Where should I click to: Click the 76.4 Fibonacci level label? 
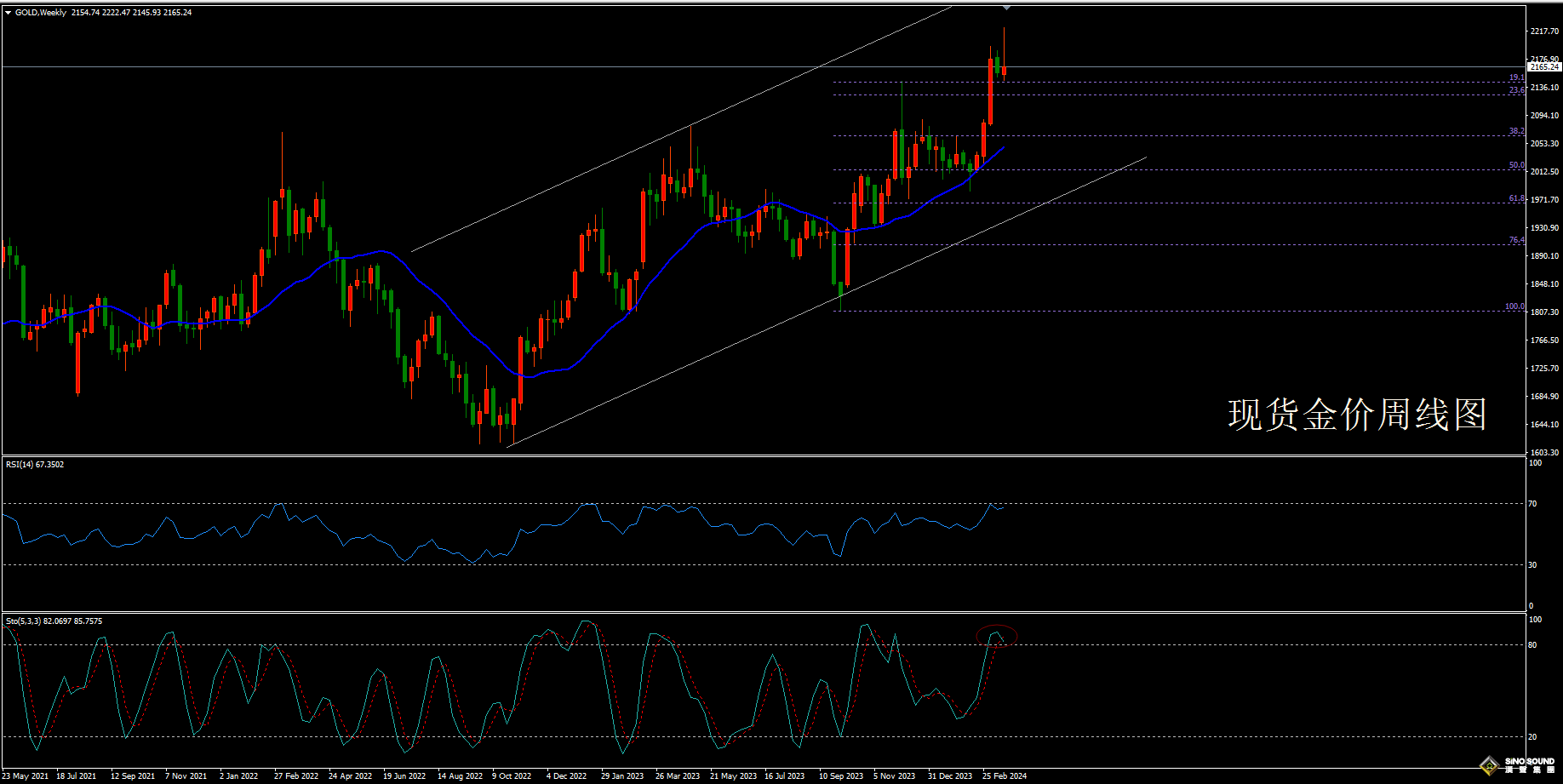click(1516, 240)
